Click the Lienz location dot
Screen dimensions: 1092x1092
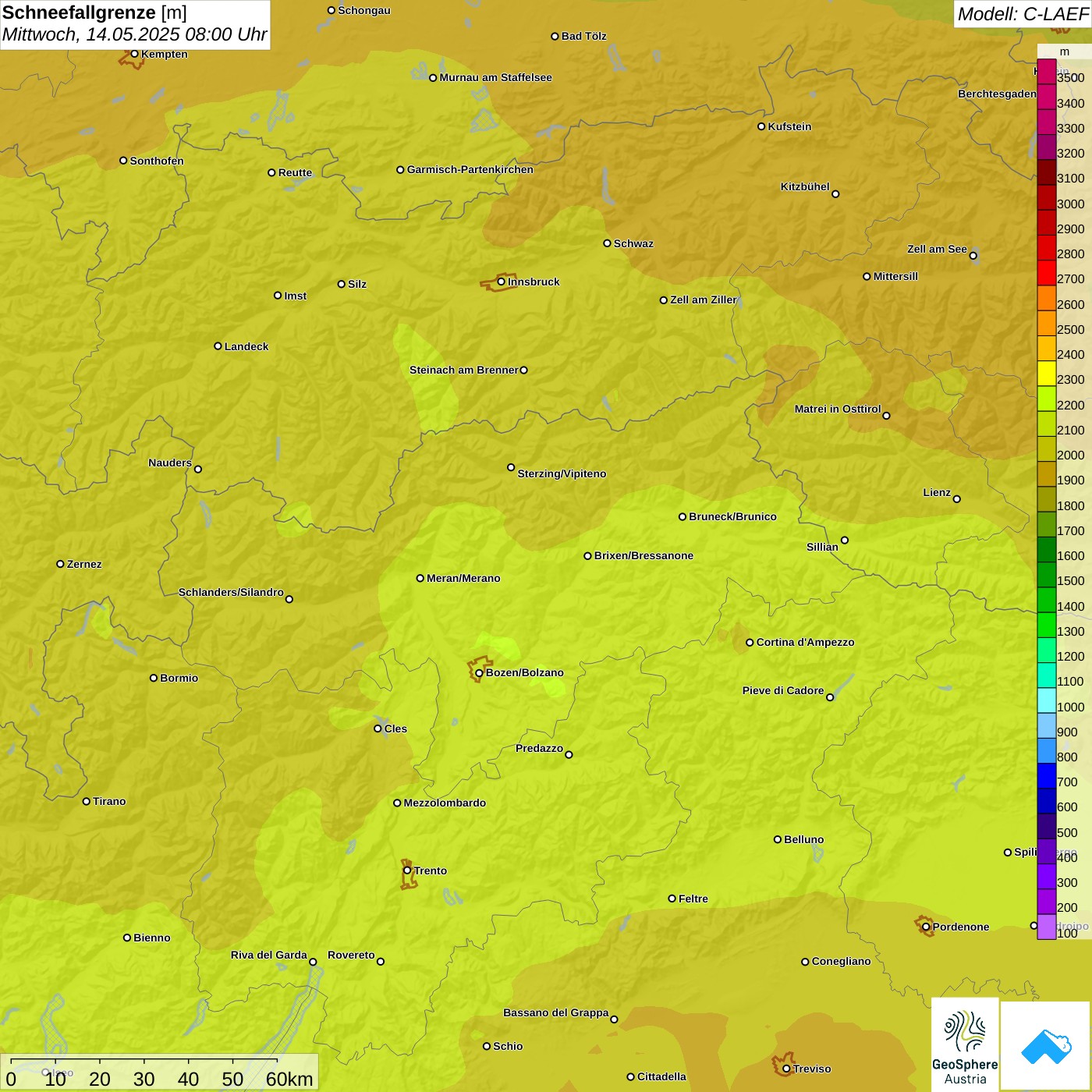click(957, 499)
